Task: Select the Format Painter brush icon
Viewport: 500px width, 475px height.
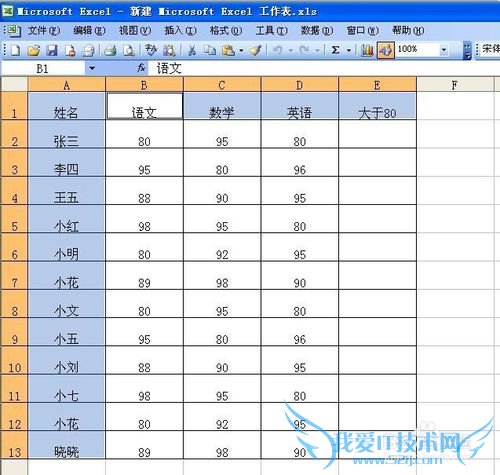Action: pos(256,50)
